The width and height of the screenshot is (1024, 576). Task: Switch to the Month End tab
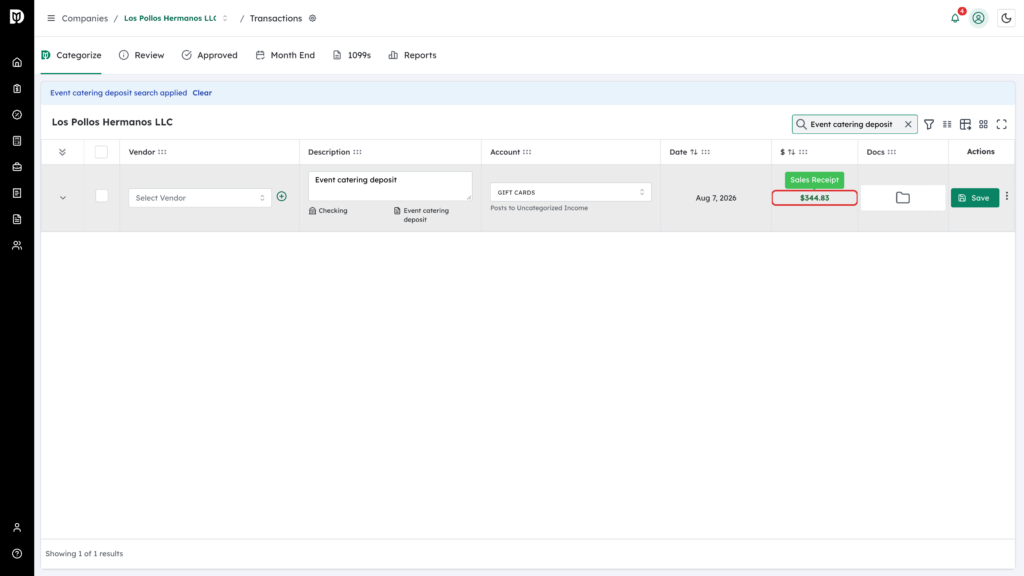pyautogui.click(x=285, y=56)
